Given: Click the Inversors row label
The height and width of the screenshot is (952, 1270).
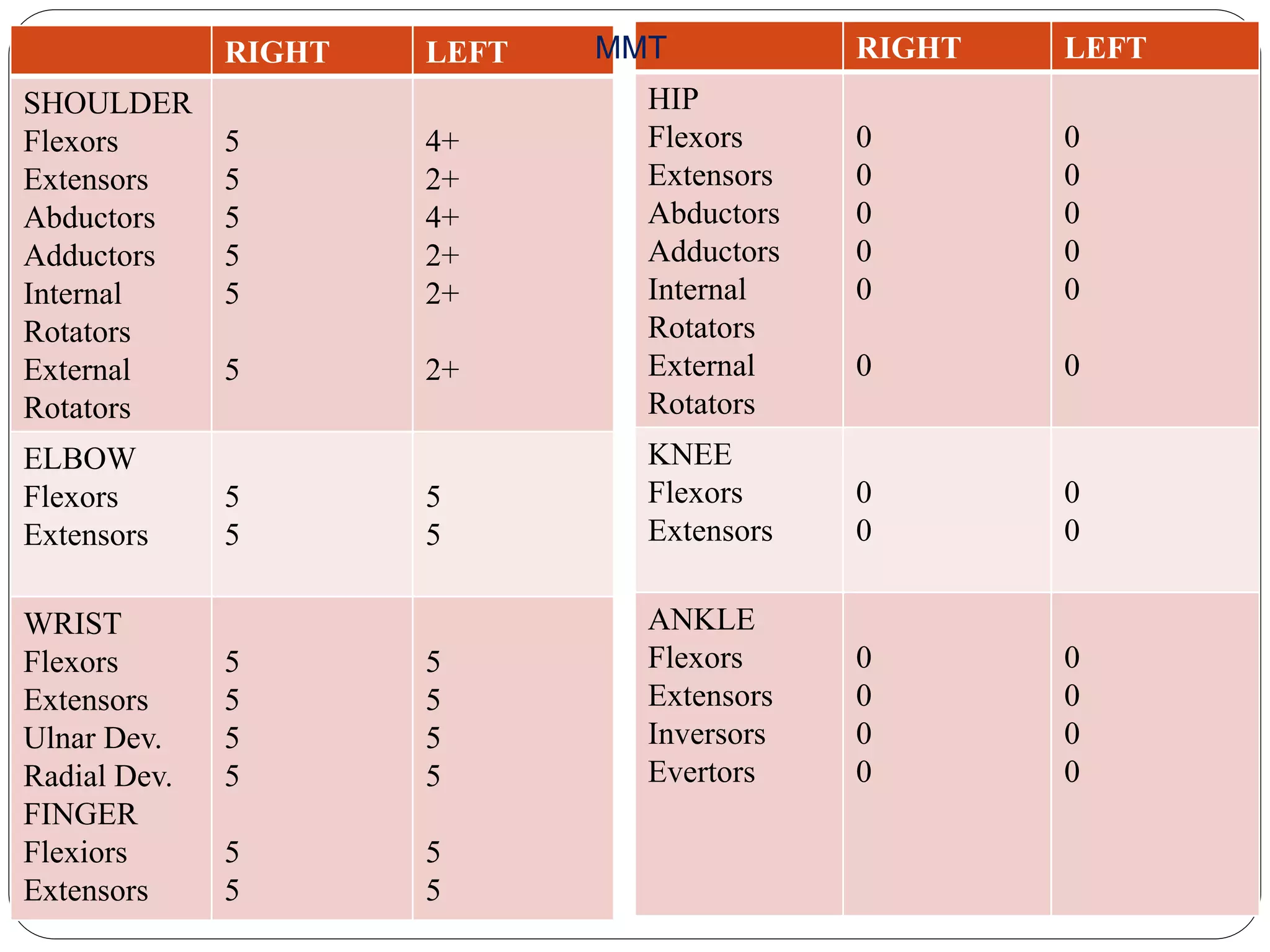Looking at the screenshot, I should click(706, 734).
